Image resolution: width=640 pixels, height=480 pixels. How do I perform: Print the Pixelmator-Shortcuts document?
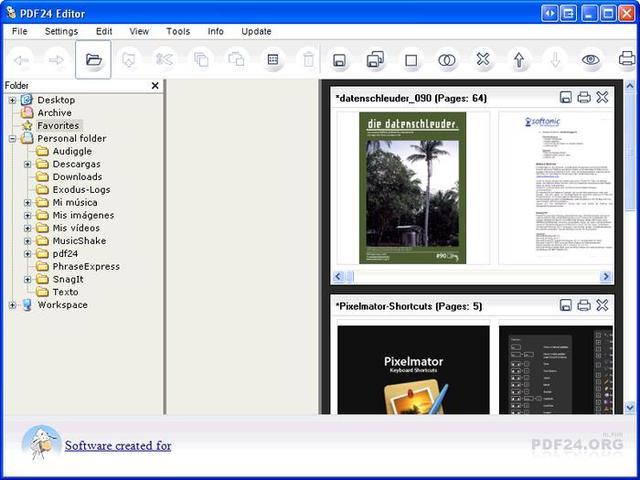click(x=584, y=305)
